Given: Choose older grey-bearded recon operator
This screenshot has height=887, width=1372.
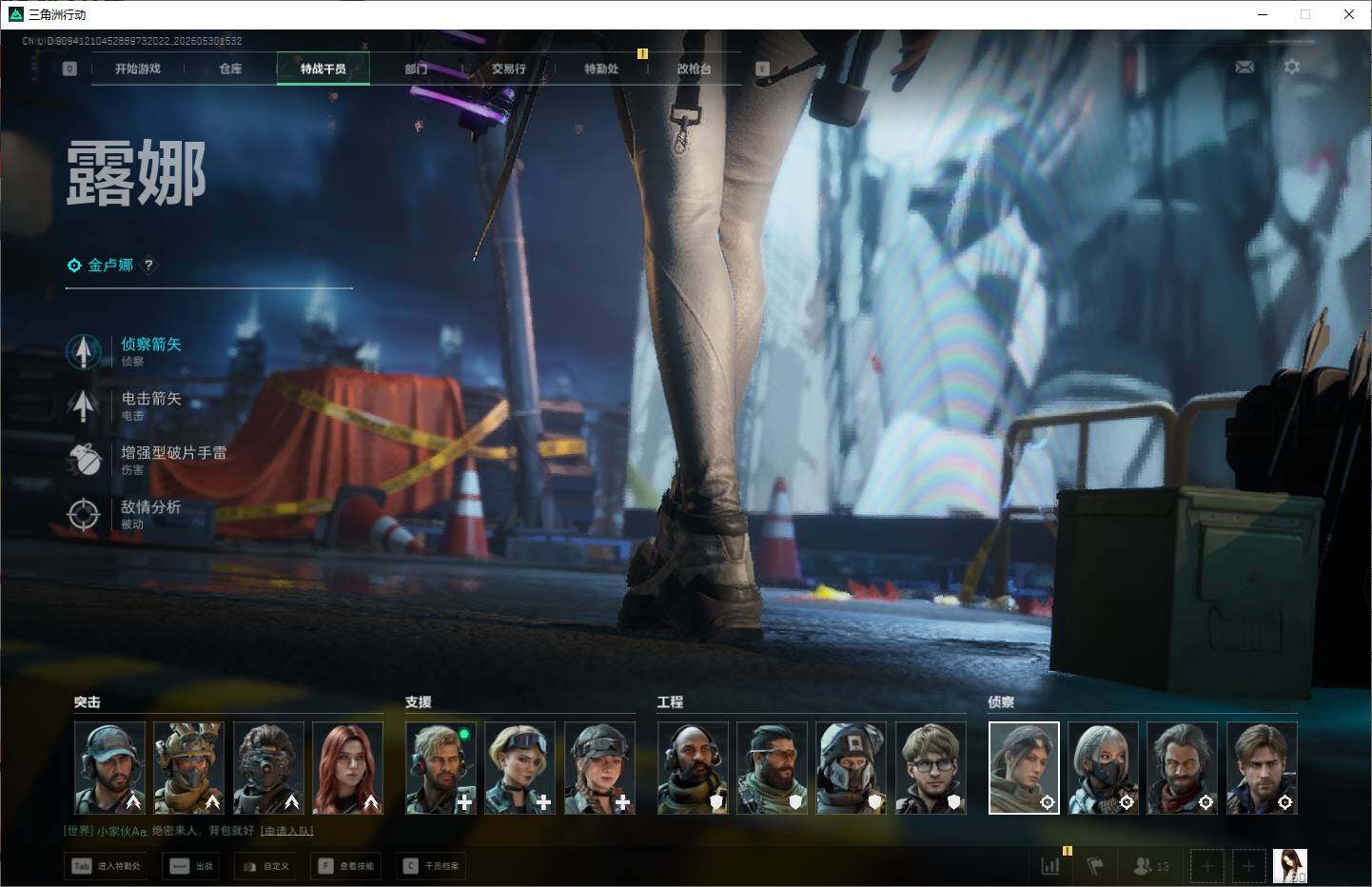Looking at the screenshot, I should click(x=1182, y=767).
